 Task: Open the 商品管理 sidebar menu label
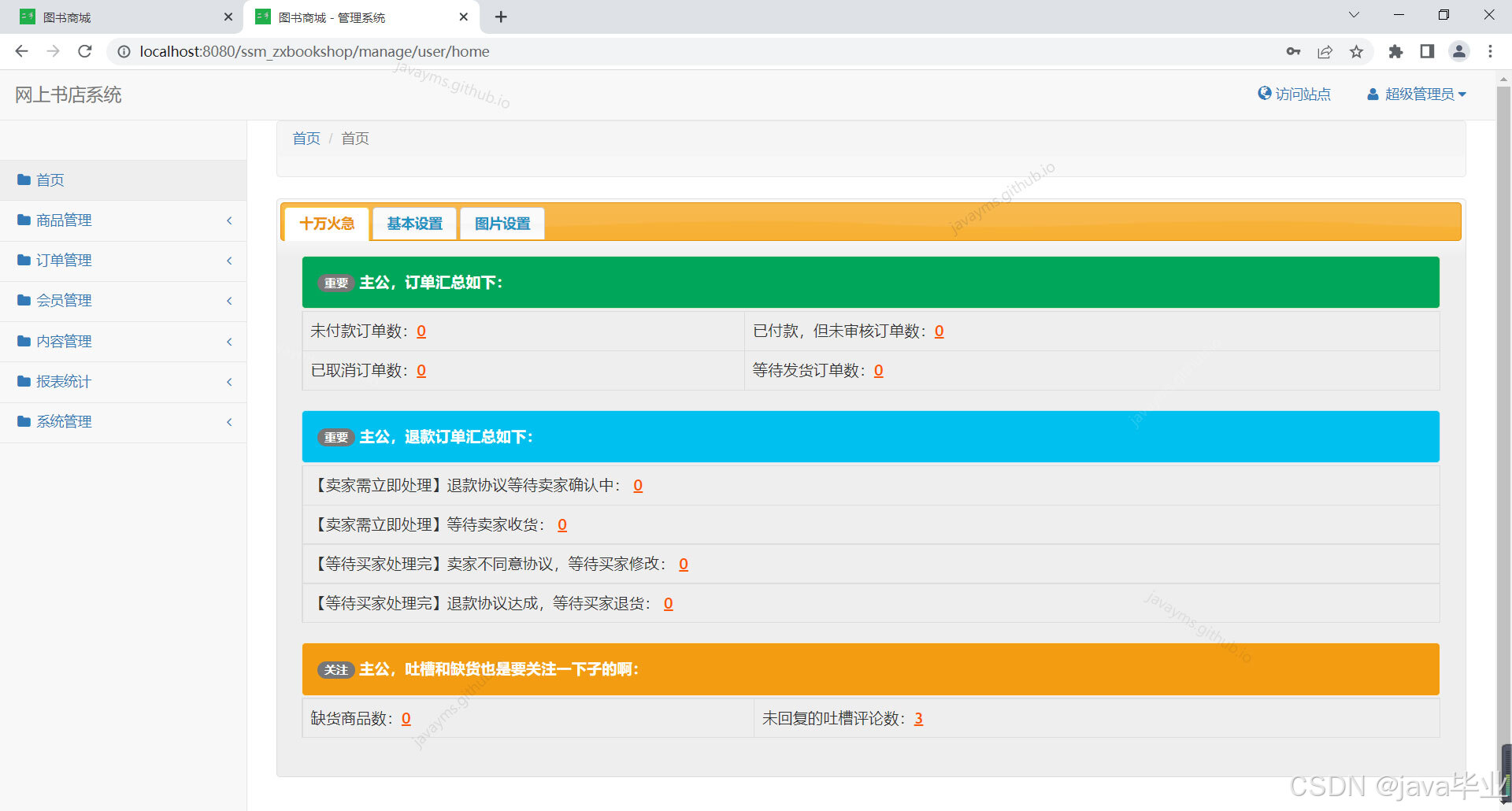pos(64,220)
